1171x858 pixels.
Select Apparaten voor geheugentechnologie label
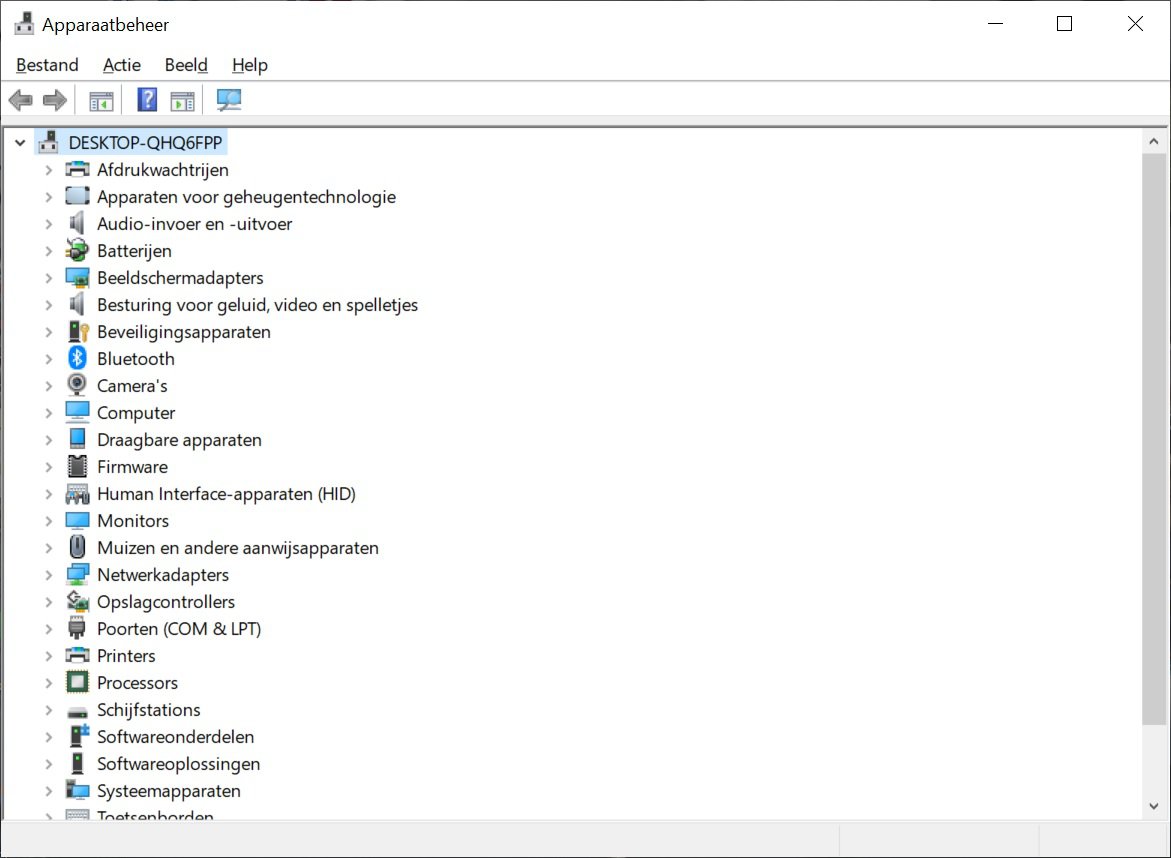[x=246, y=197]
